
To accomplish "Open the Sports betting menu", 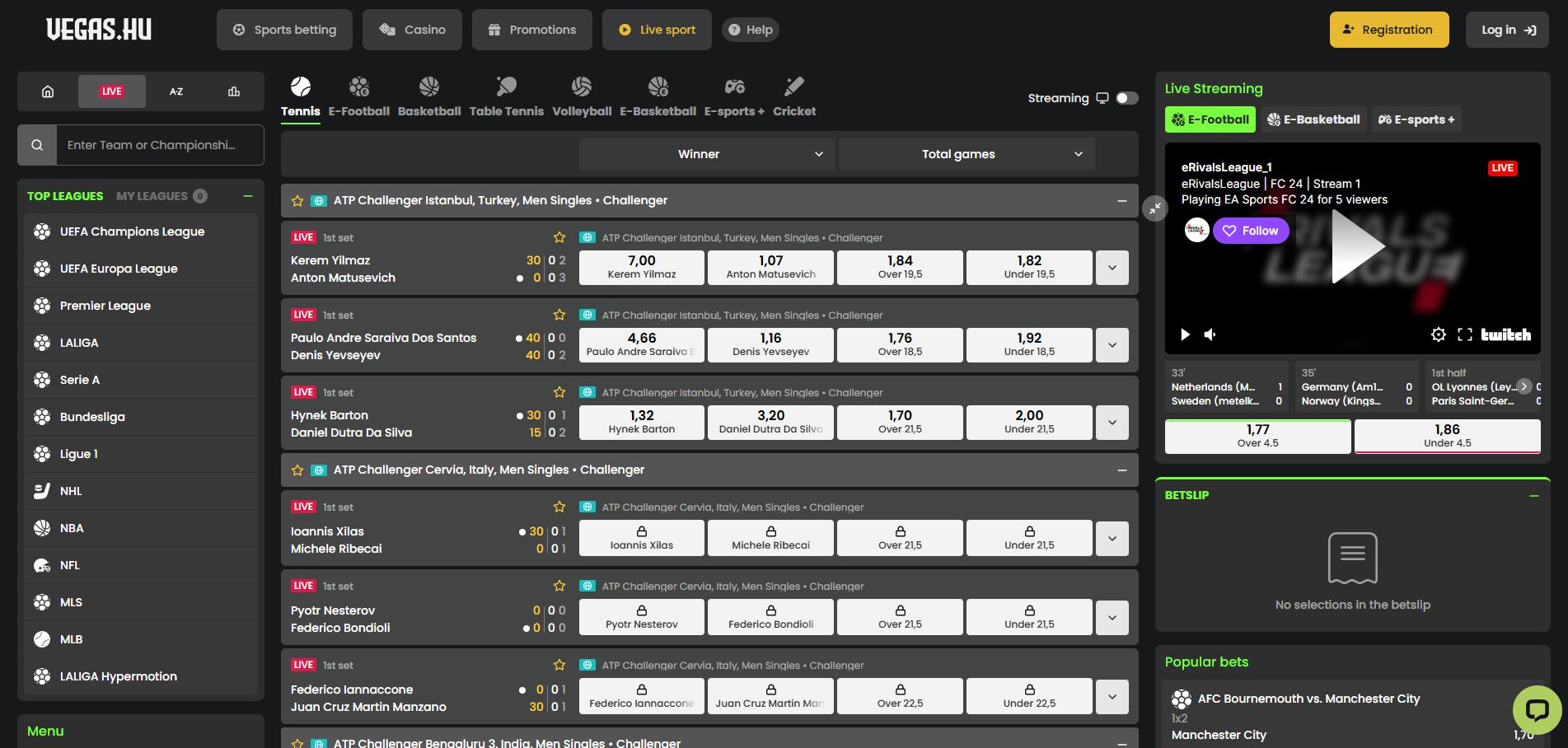I will coord(284,30).
